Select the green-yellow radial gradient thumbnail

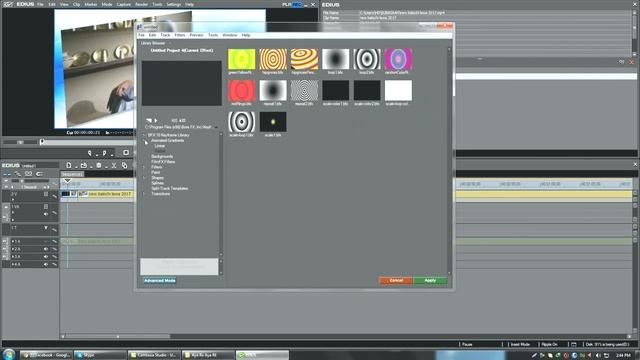click(x=242, y=59)
